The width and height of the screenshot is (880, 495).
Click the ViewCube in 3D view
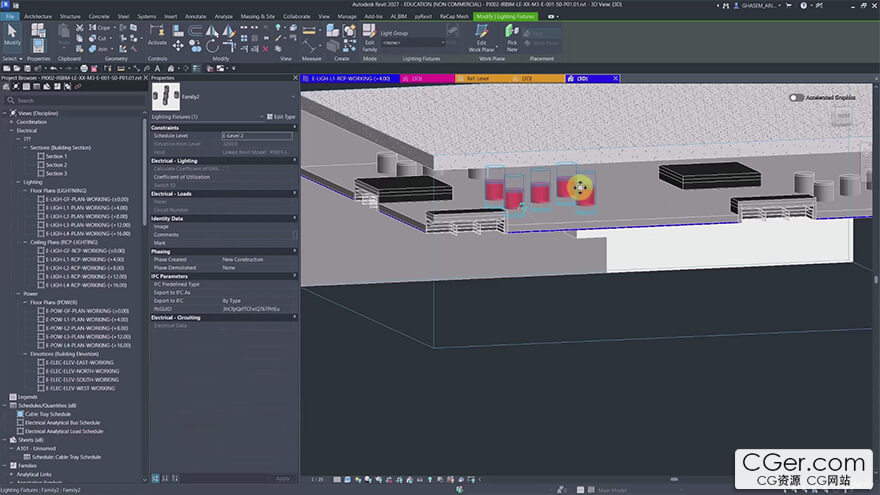(843, 116)
